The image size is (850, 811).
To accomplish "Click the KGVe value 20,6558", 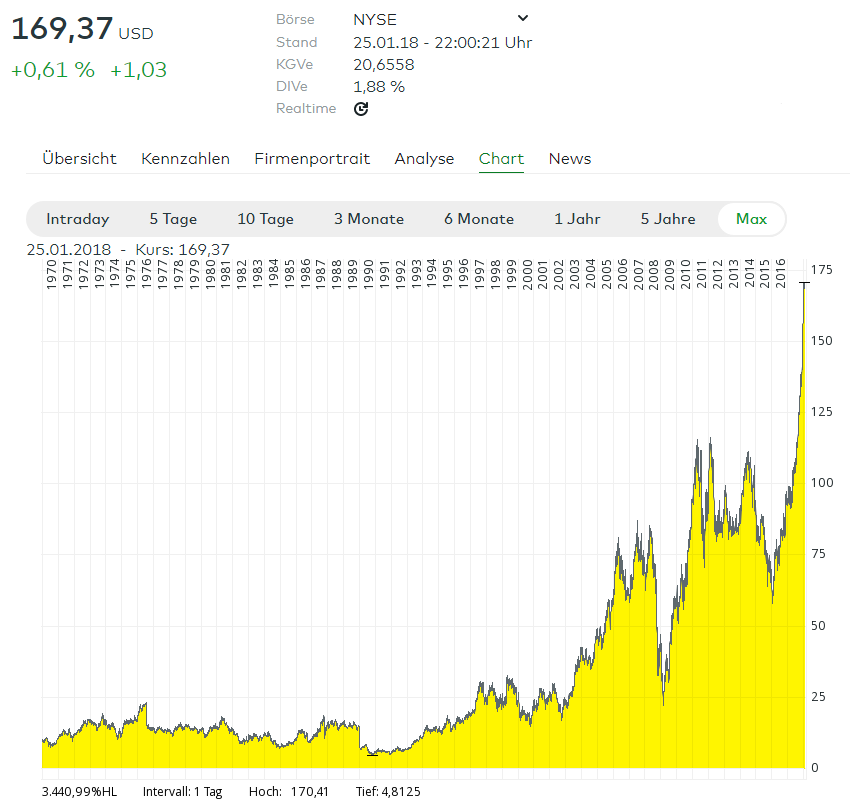I will coord(384,65).
